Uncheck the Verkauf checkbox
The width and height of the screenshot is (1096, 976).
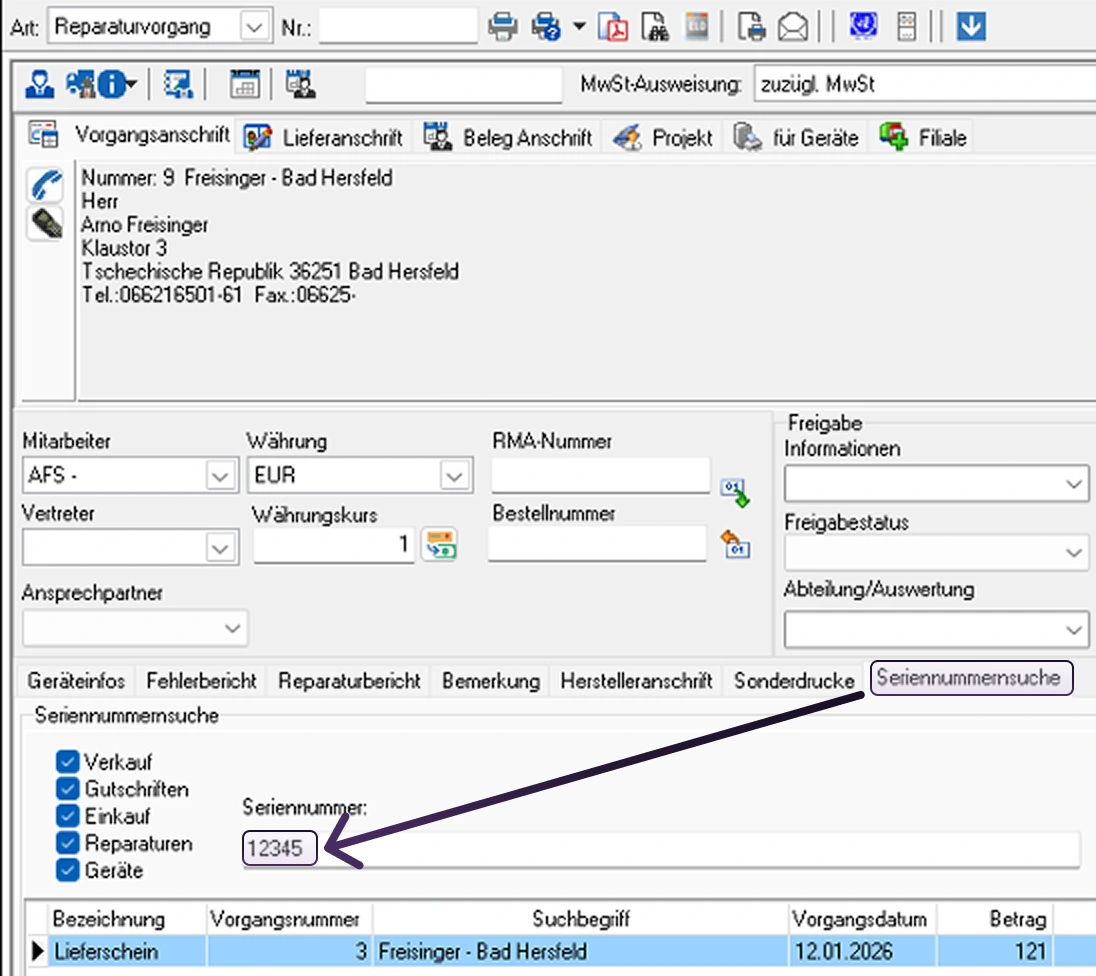coord(68,762)
